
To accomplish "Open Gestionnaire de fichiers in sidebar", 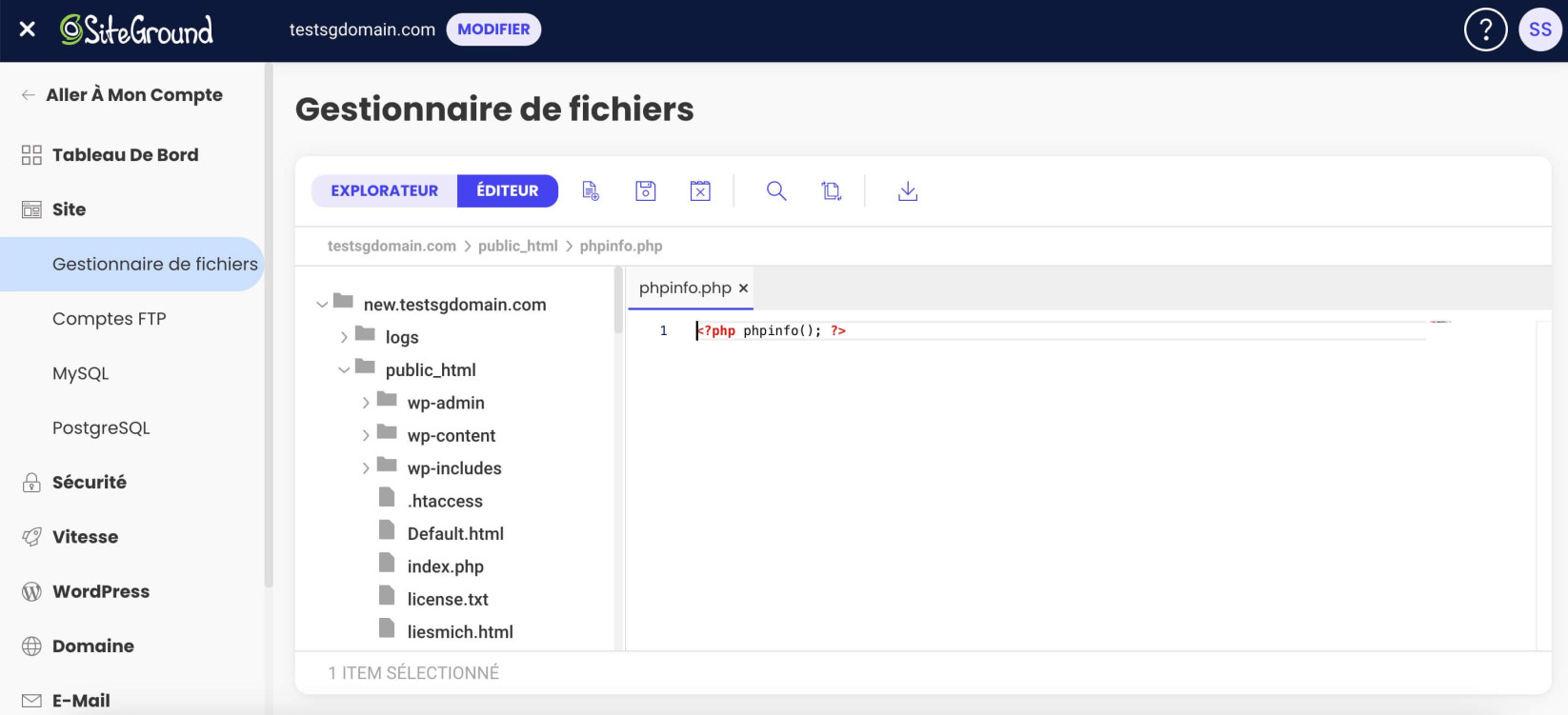I will pos(131,264).
